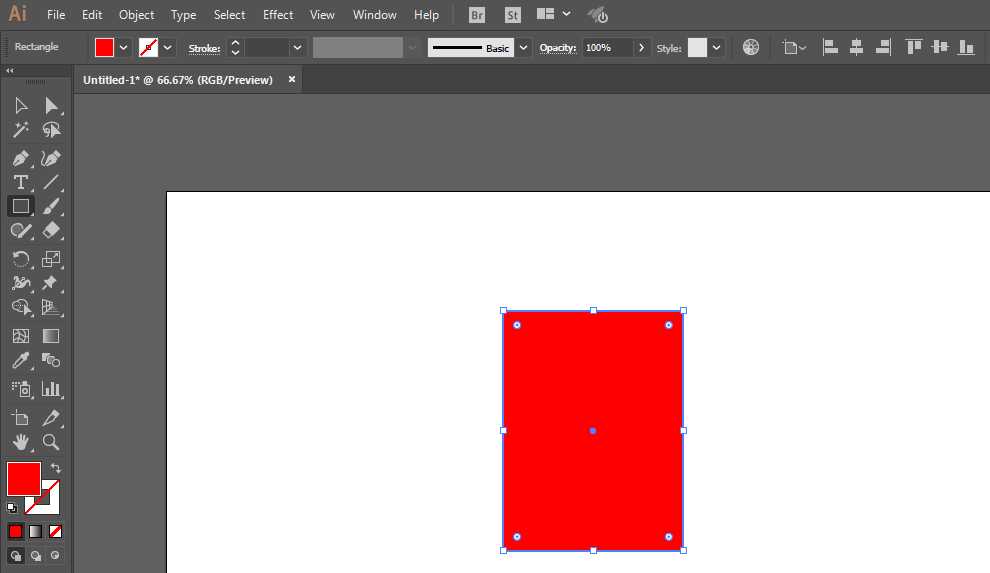This screenshot has width=990, height=573.
Task: Activate the Zoom tool
Action: 51,442
